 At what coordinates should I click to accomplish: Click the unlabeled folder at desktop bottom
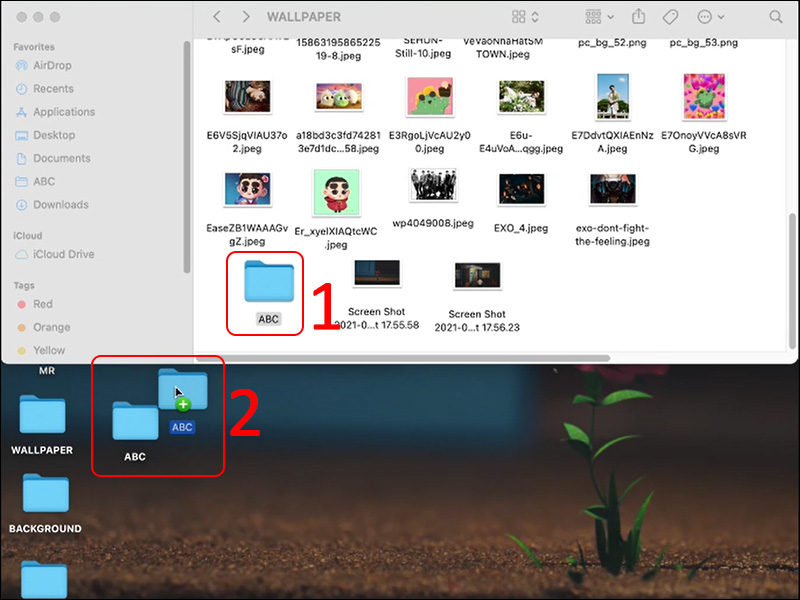(44, 580)
